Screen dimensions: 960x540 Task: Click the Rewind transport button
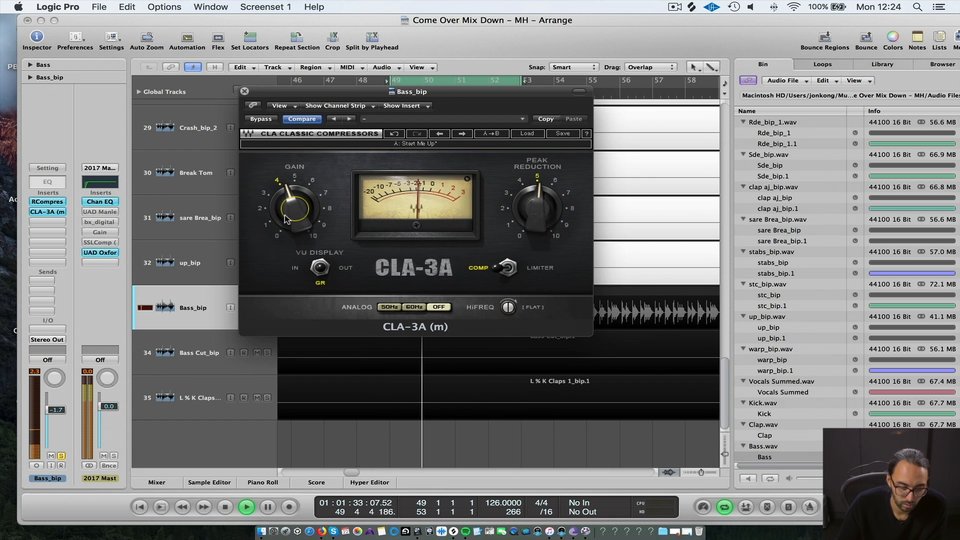182,507
